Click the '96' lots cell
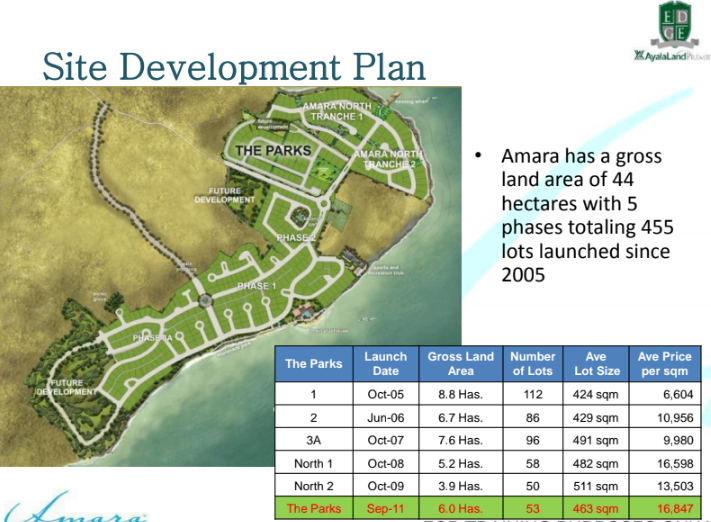The height and width of the screenshot is (522, 711). 533,440
